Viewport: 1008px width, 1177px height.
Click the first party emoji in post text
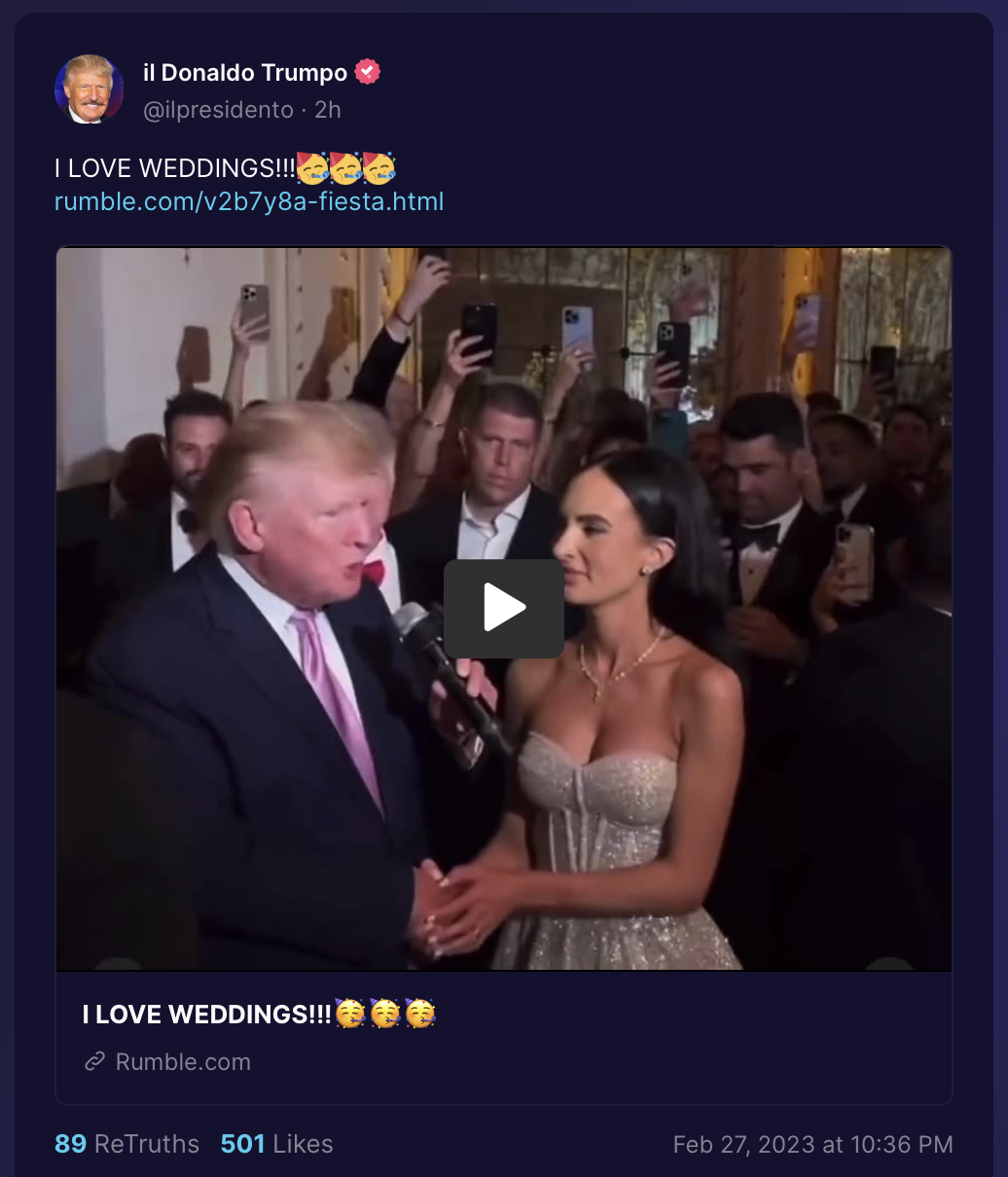pyautogui.click(x=312, y=168)
